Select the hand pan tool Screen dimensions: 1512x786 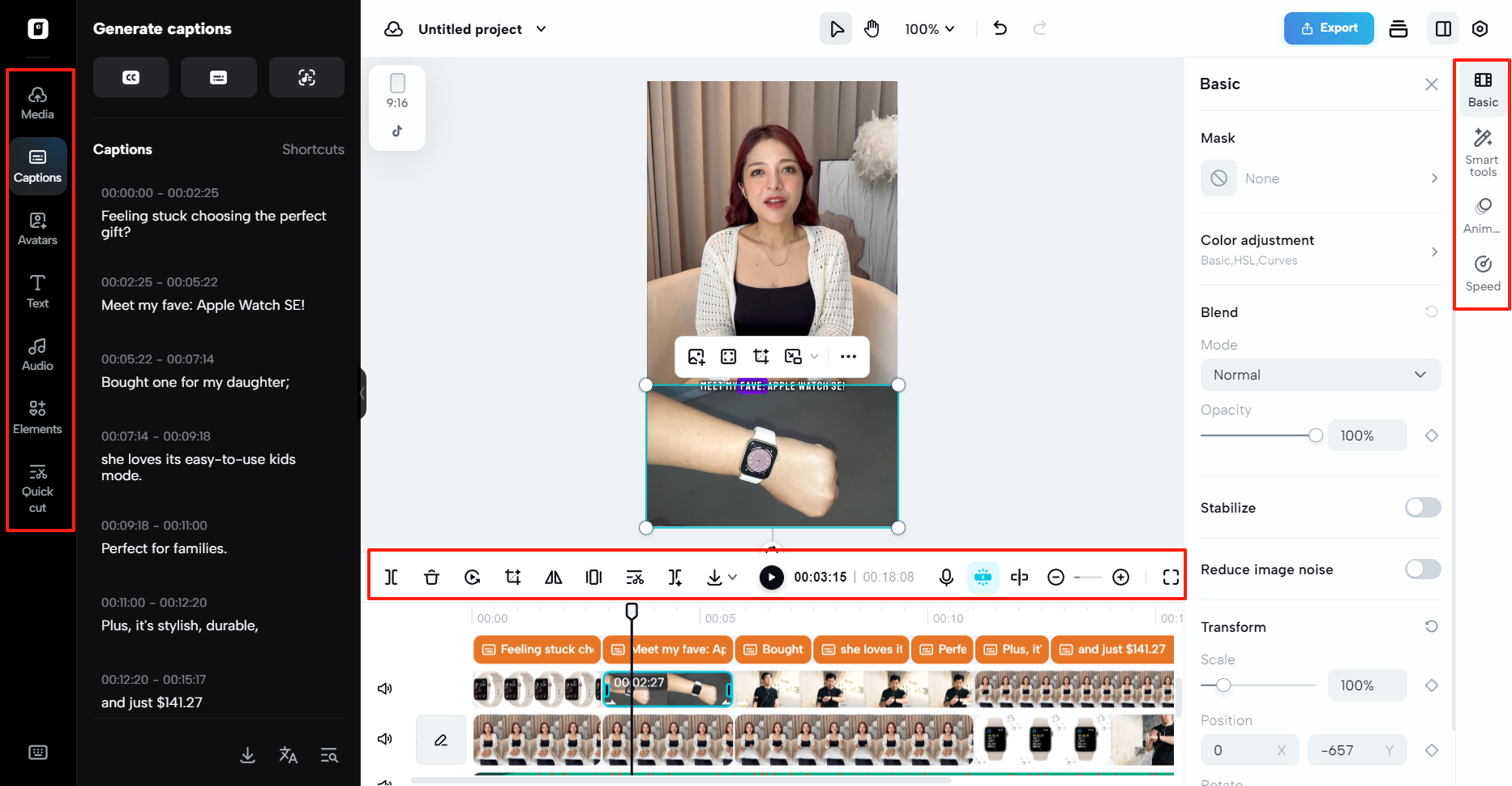tap(872, 29)
